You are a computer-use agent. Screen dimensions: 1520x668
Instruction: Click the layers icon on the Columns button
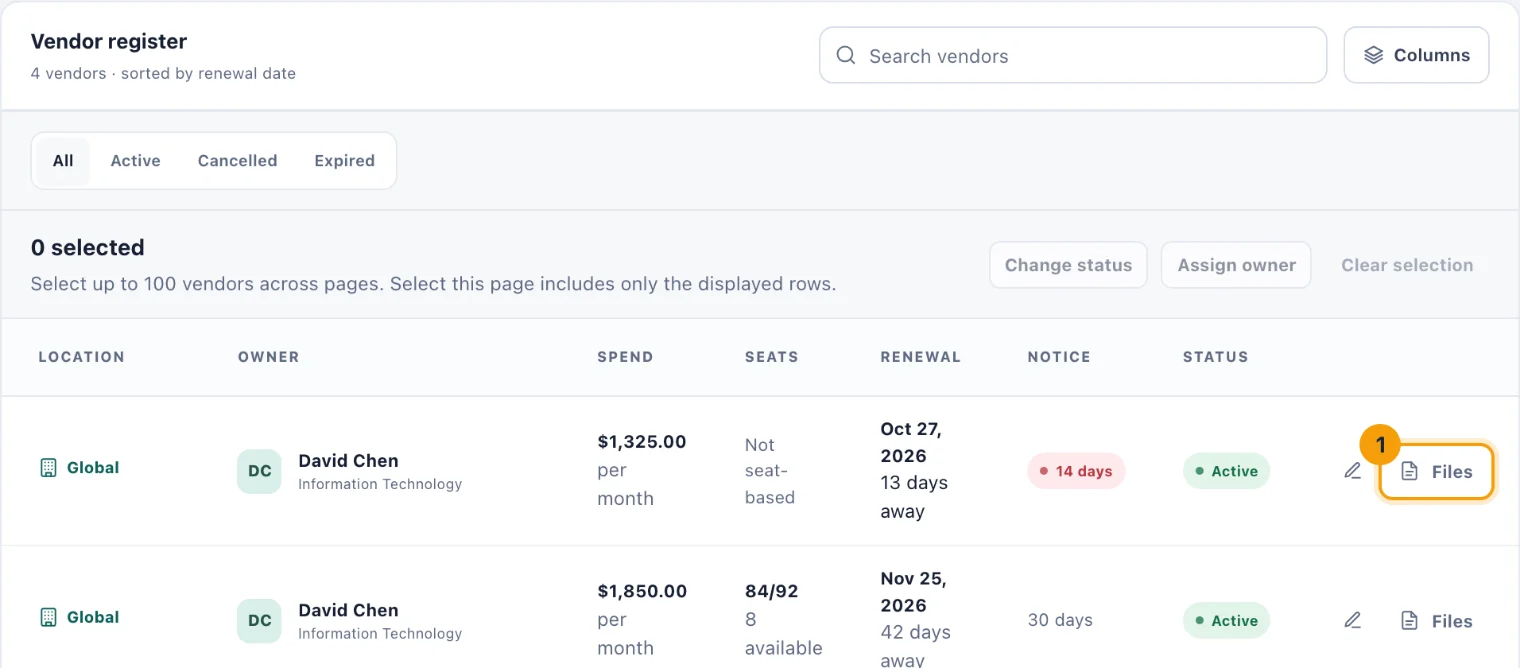(x=1374, y=55)
